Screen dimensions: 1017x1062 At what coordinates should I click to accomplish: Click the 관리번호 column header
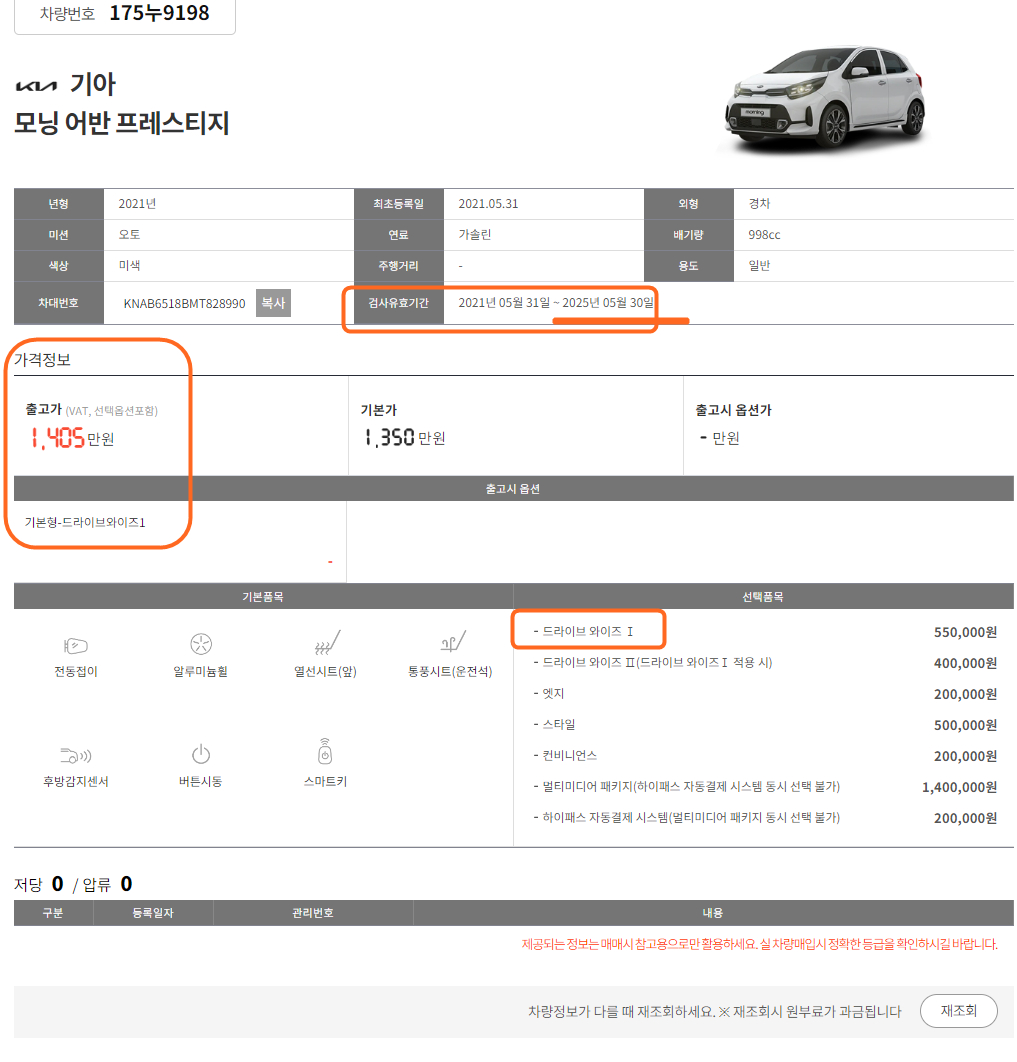tap(313, 913)
